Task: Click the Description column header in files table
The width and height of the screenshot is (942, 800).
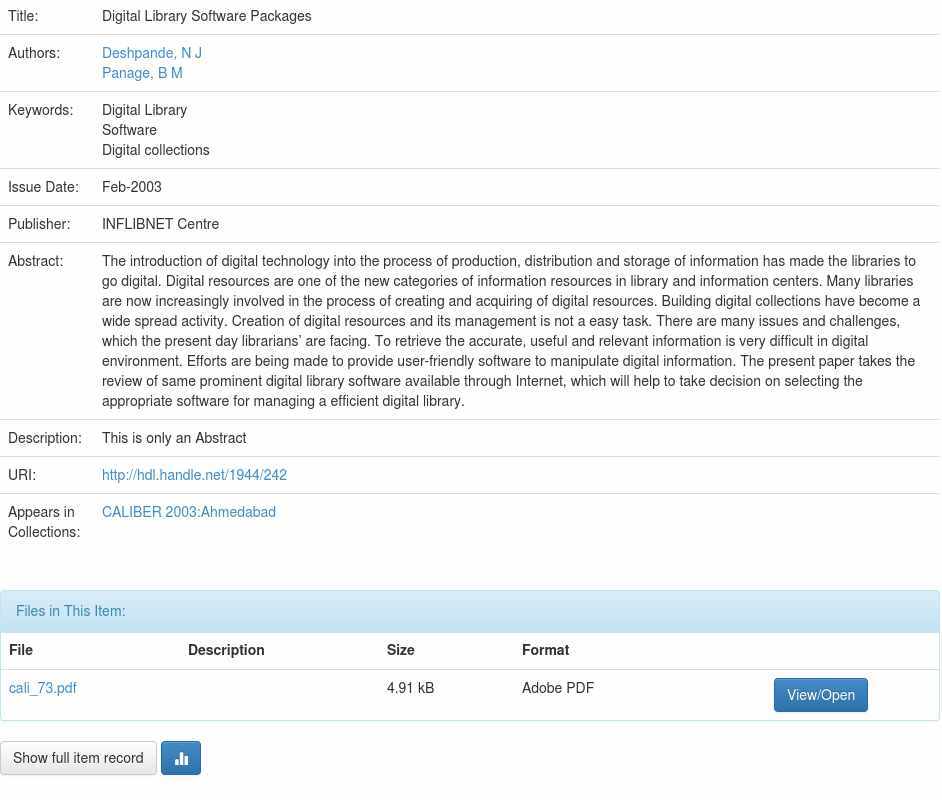Action: point(226,650)
